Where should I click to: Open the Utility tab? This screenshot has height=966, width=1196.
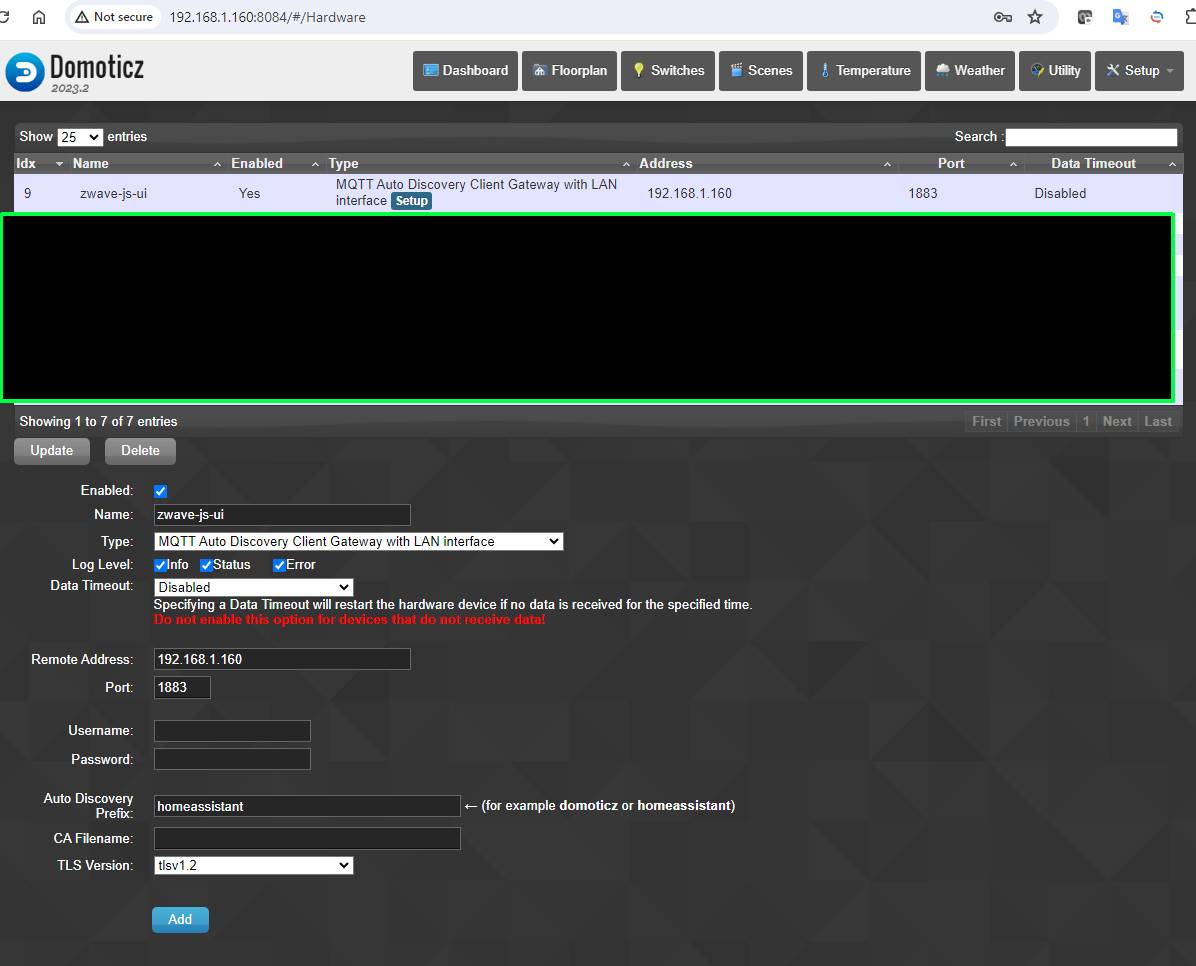[x=1055, y=71]
